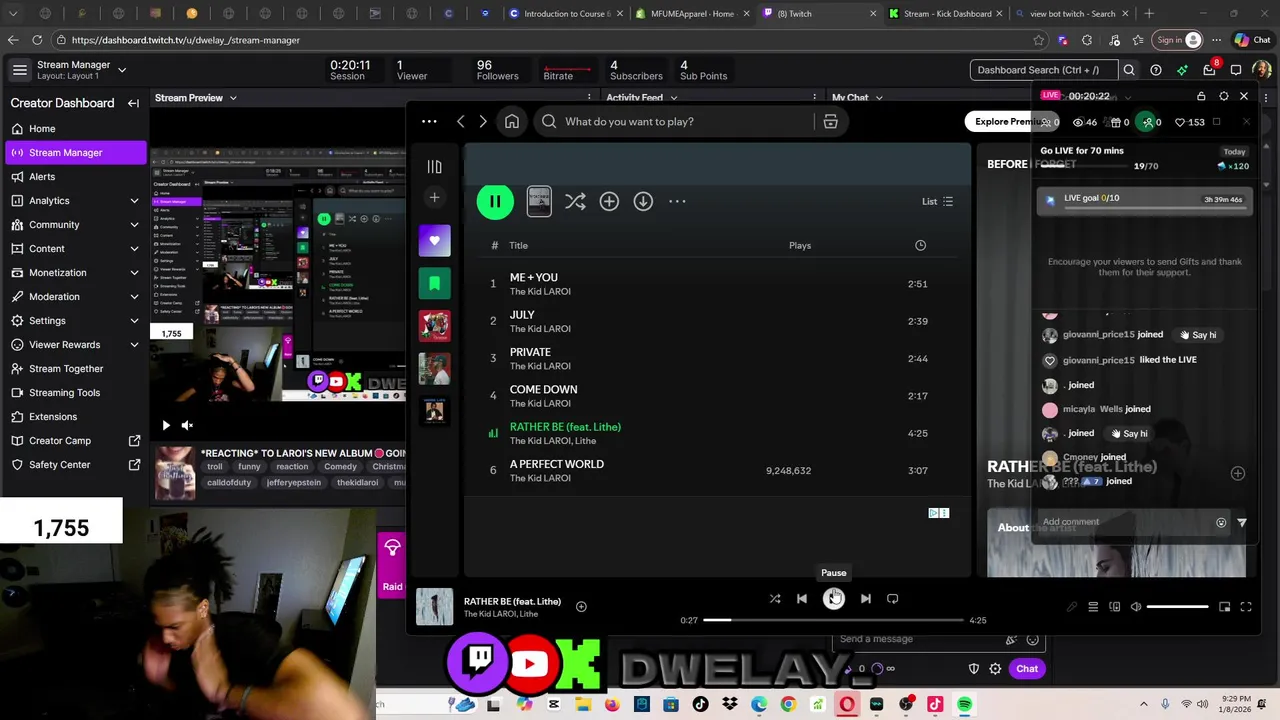Mute Spotify with the speaker icon
This screenshot has width=1280, height=720.
[x=1136, y=607]
